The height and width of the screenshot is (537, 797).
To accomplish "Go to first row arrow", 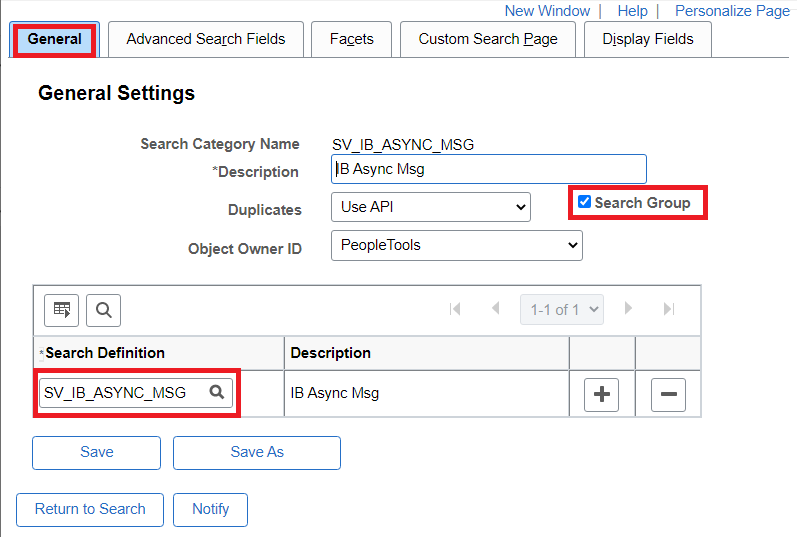I will coord(456,309).
